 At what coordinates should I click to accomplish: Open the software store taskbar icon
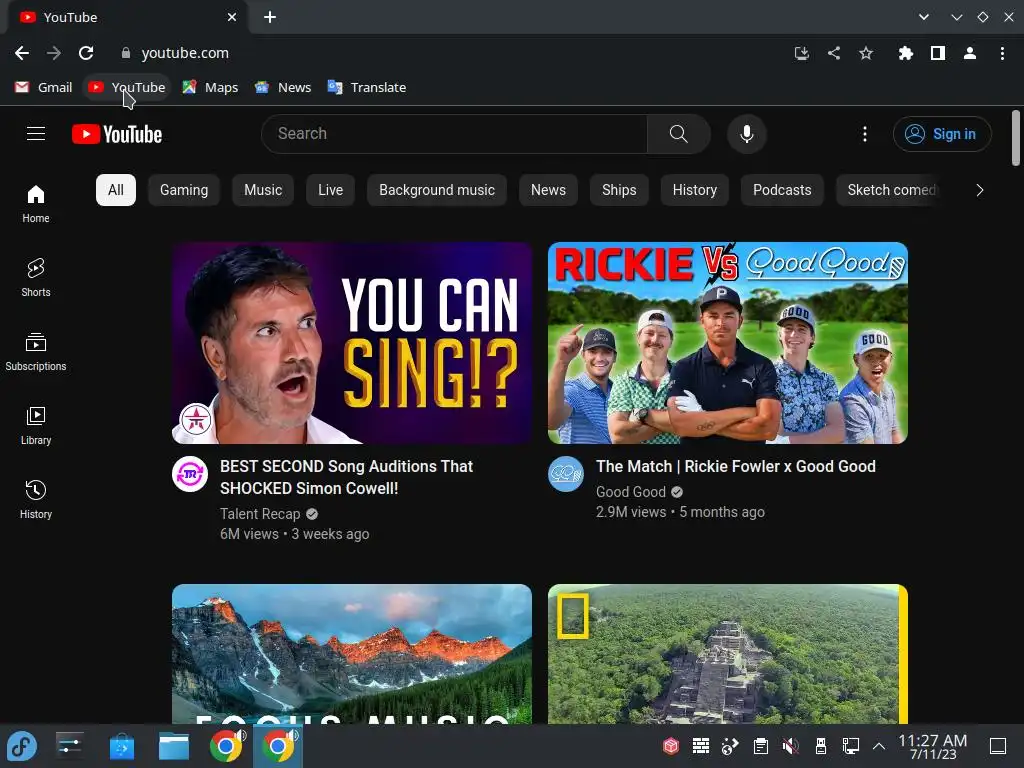(121, 746)
